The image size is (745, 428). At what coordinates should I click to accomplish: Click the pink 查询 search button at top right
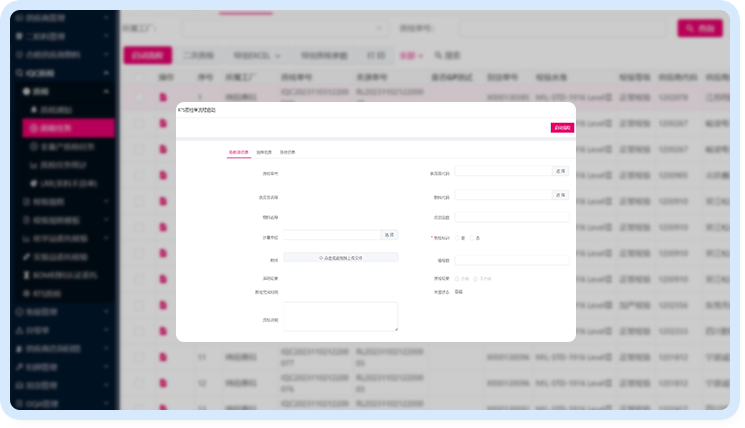[x=699, y=29]
